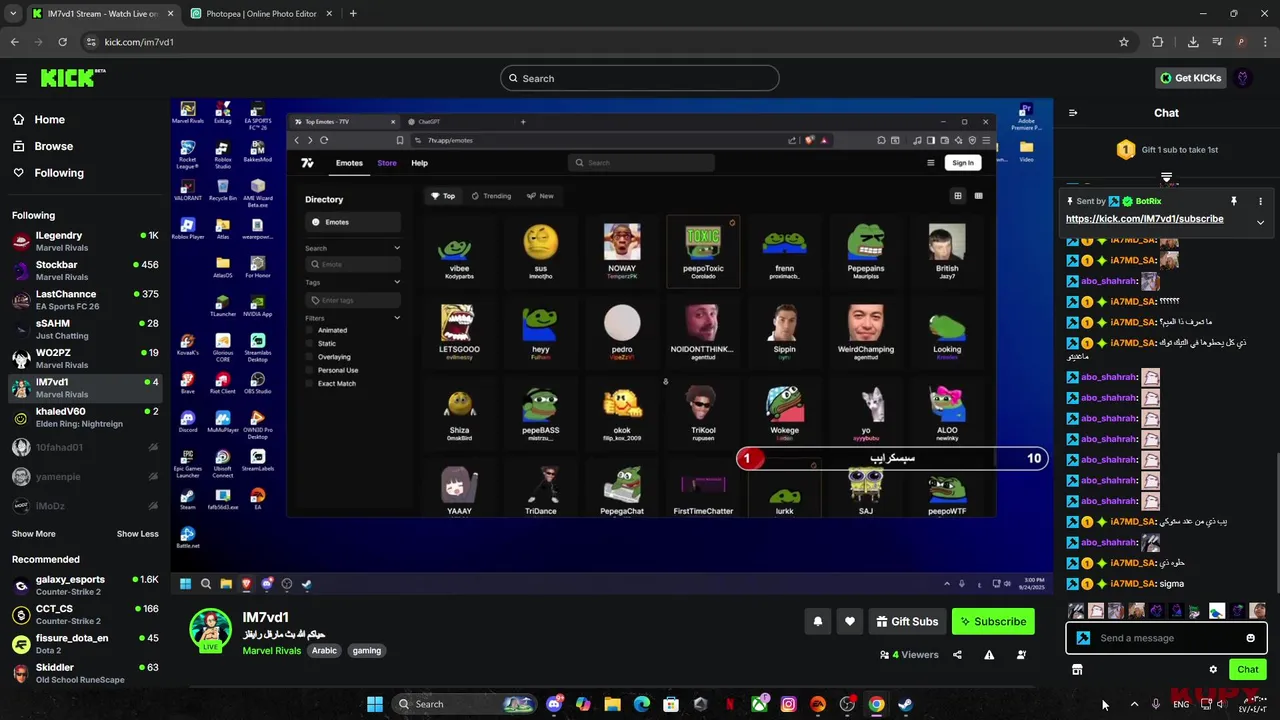Share the stream with the share icon
The image size is (1280, 720).
point(957,655)
